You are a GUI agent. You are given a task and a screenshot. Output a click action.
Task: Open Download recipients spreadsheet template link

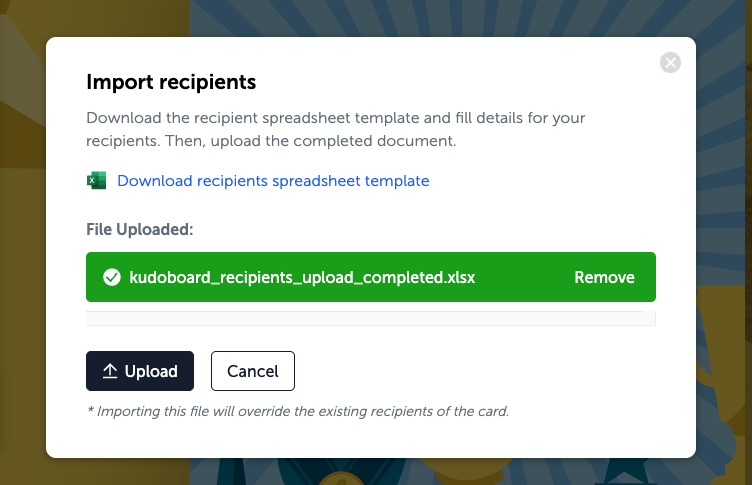tap(273, 181)
